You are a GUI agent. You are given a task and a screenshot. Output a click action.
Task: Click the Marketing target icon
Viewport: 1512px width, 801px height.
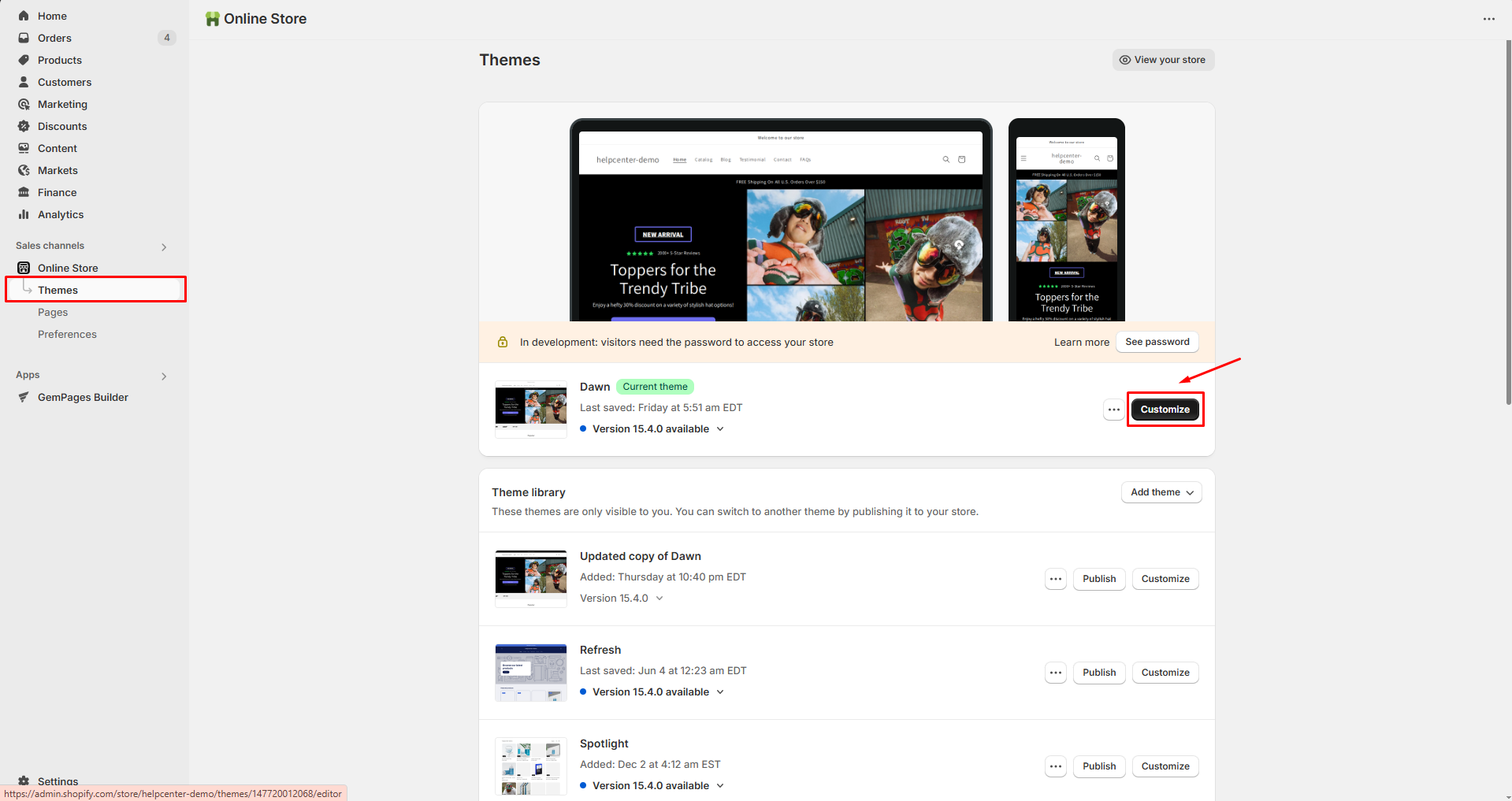click(x=24, y=104)
